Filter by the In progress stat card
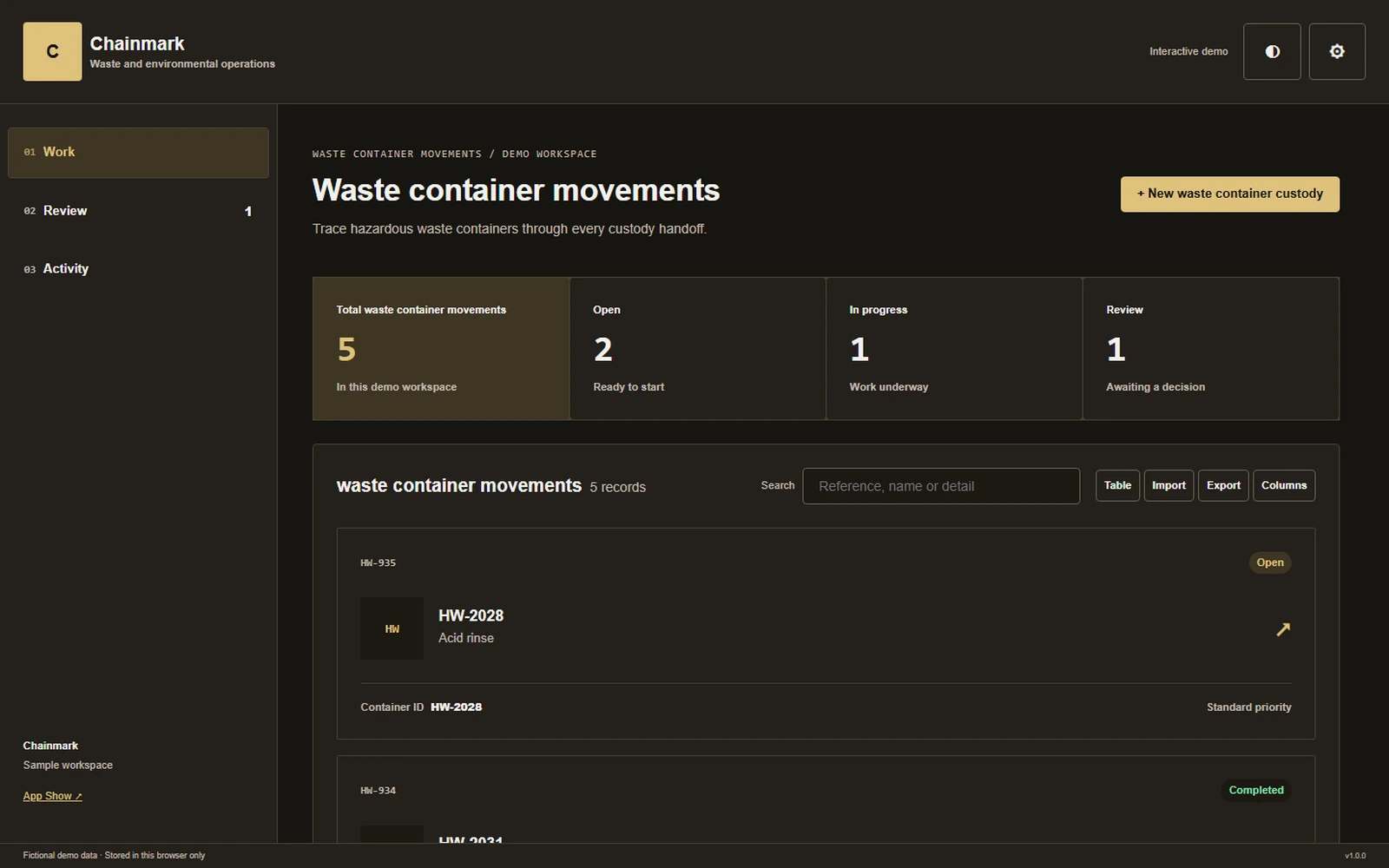1389x868 pixels. click(x=954, y=349)
